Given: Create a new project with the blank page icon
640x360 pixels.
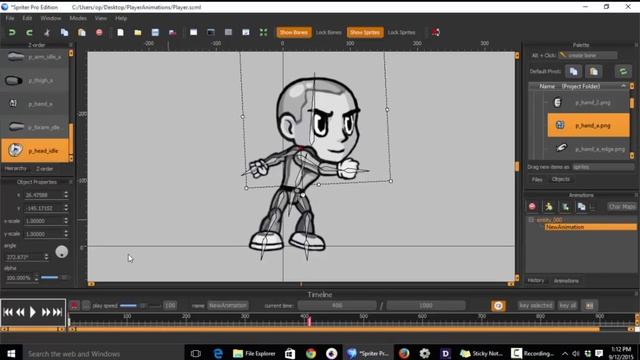Looking at the screenshot, I should [120, 32].
